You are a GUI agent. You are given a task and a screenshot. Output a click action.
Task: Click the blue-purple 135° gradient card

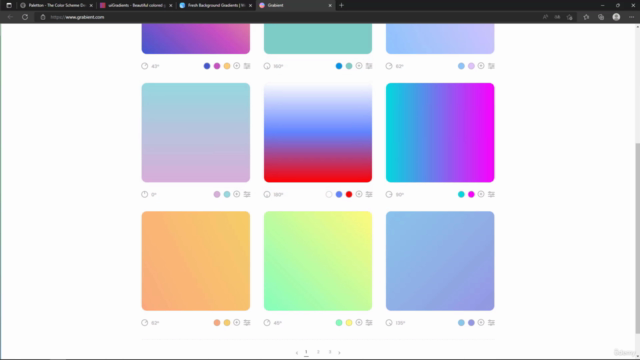(x=440, y=261)
